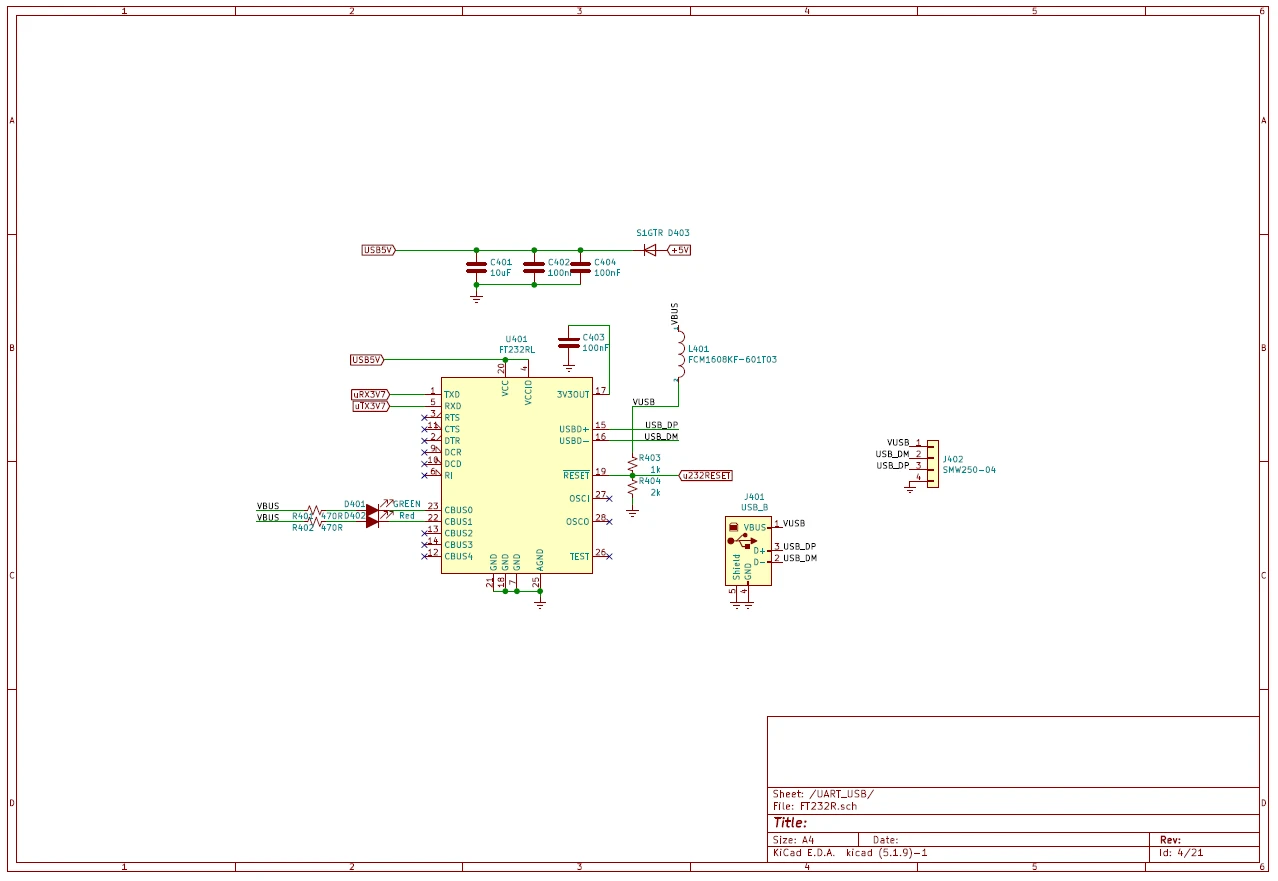The width and height of the screenshot is (1278, 881).
Task: Select the u232RESET global label
Action: click(706, 476)
